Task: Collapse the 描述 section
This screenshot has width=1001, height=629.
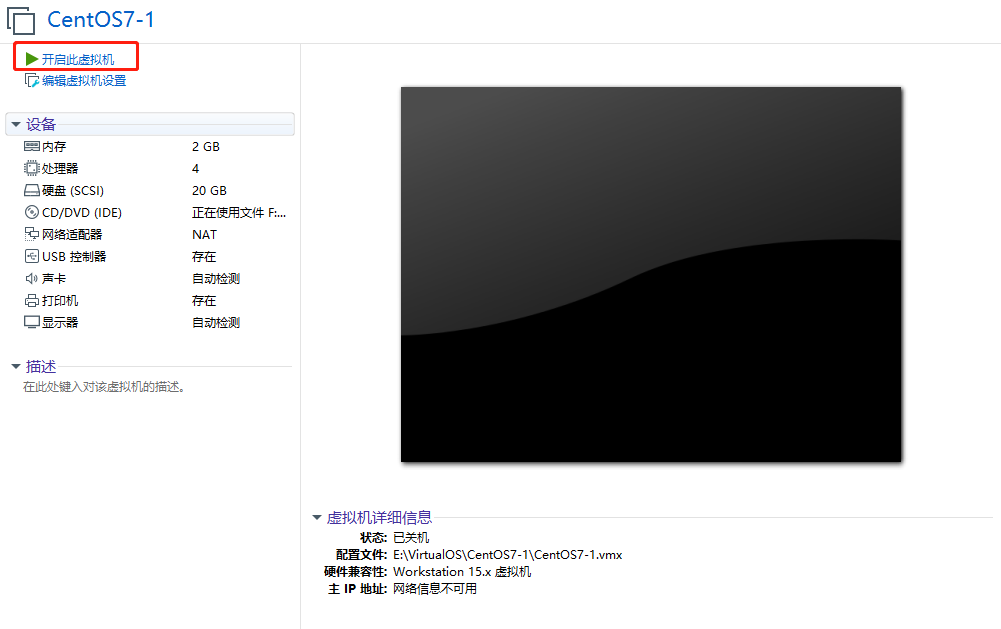Action: point(16,366)
